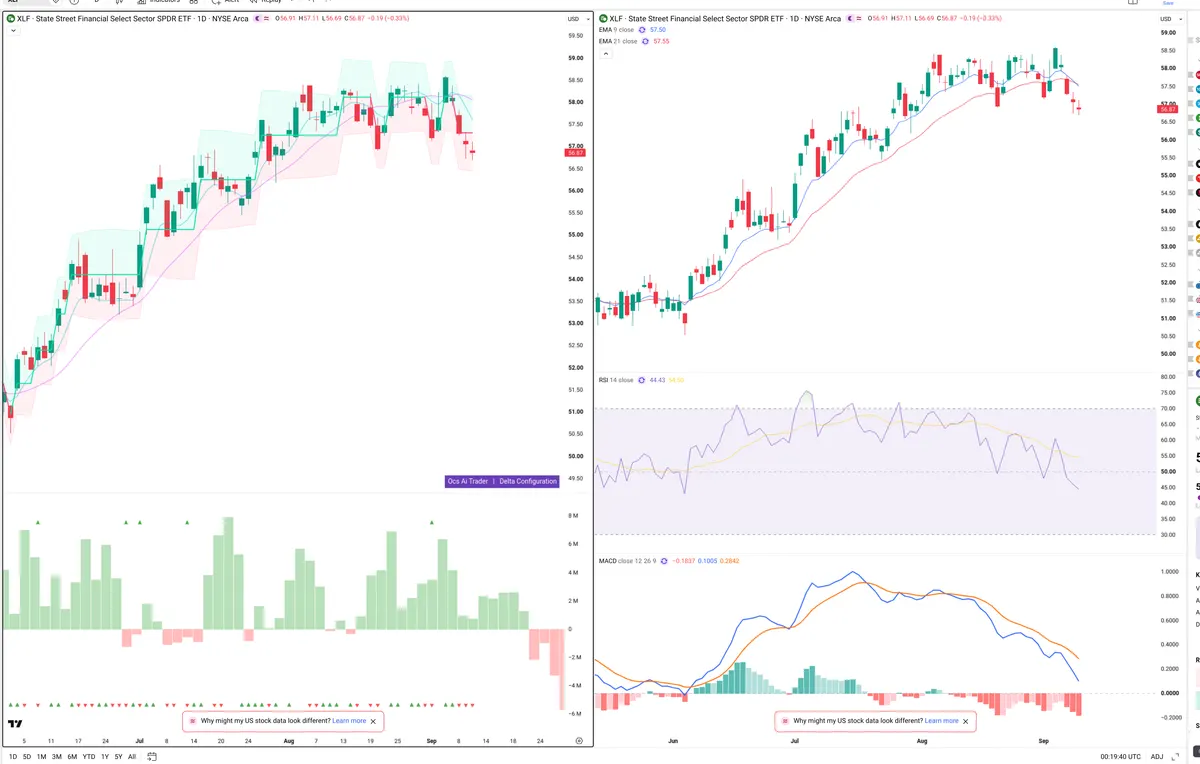
Task: Click the moon session icon on left chart
Action: [x=258, y=19]
